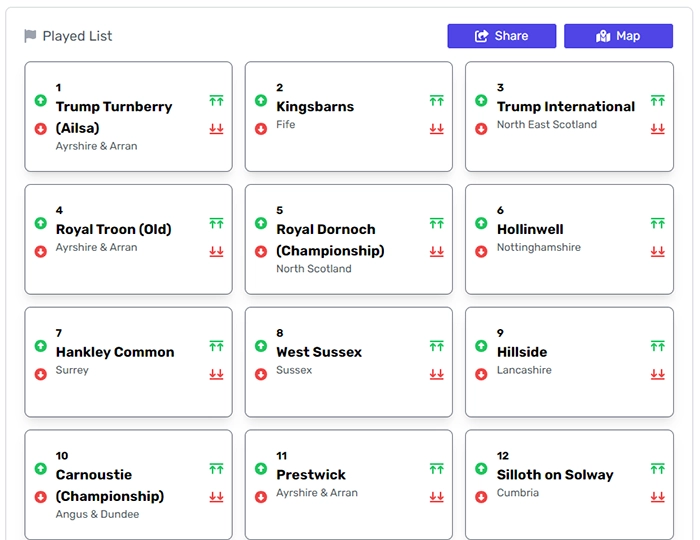Image resolution: width=700 pixels, height=540 pixels.
Task: Send Hankley Common to list bottom
Action: [x=216, y=375]
